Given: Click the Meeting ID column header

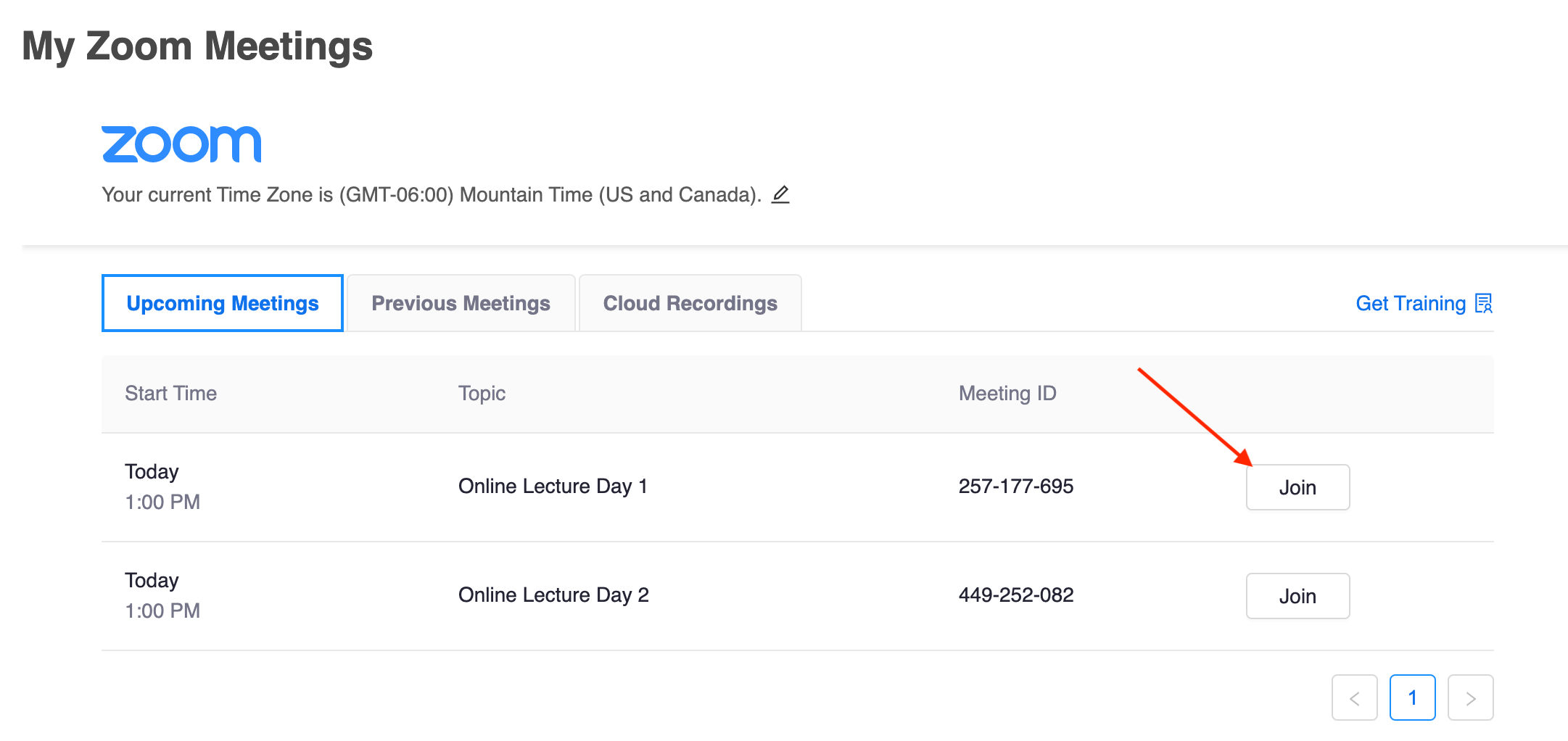Looking at the screenshot, I should tap(1007, 394).
